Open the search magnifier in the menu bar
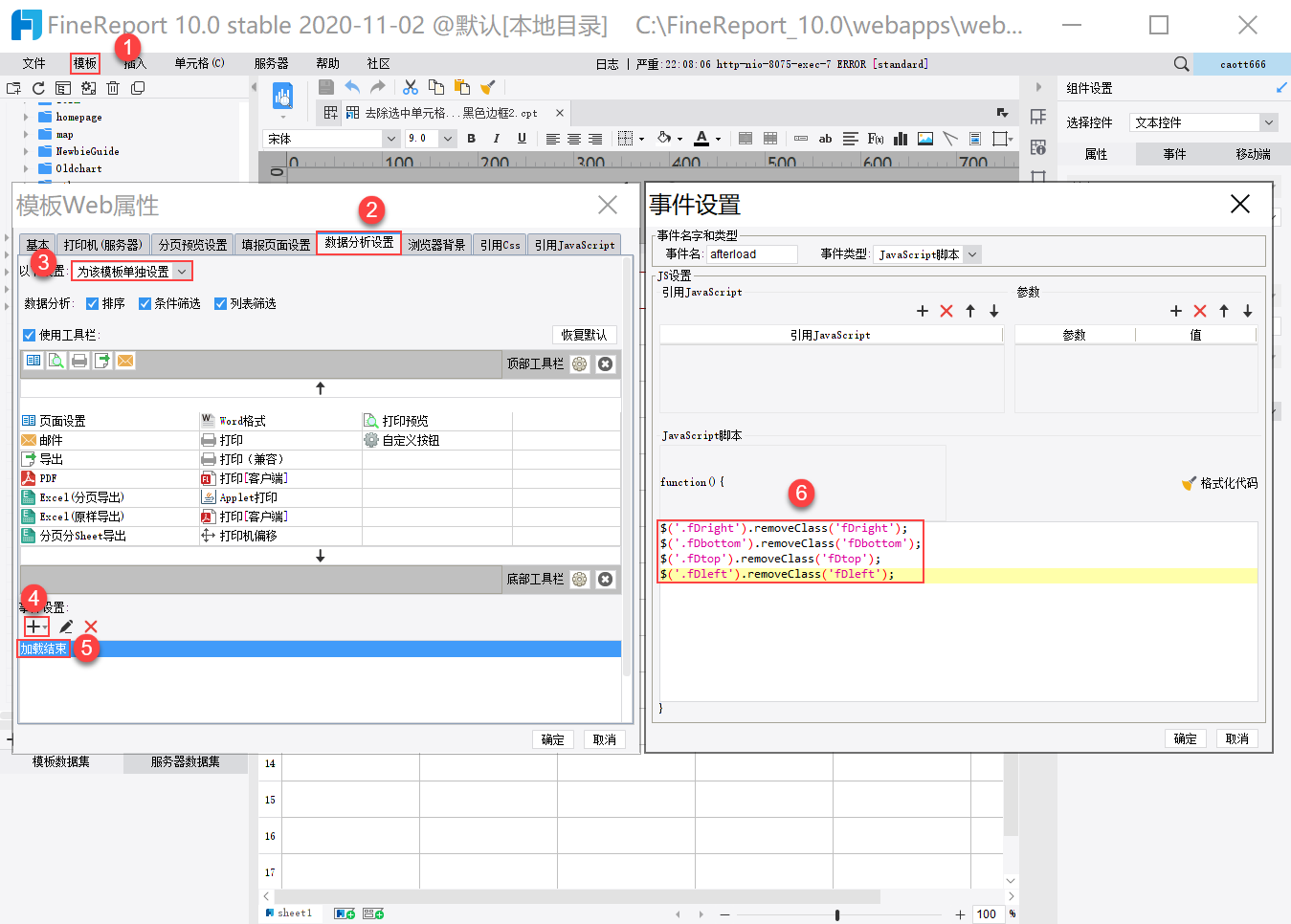 (x=1182, y=64)
